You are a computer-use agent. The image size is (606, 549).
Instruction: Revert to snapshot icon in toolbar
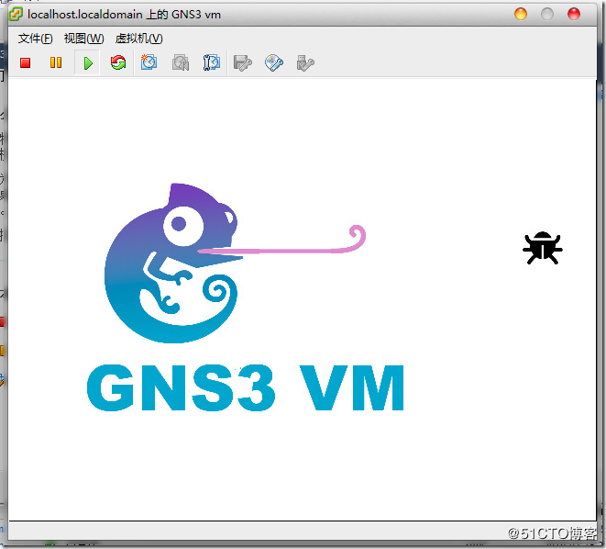pyautogui.click(x=180, y=63)
